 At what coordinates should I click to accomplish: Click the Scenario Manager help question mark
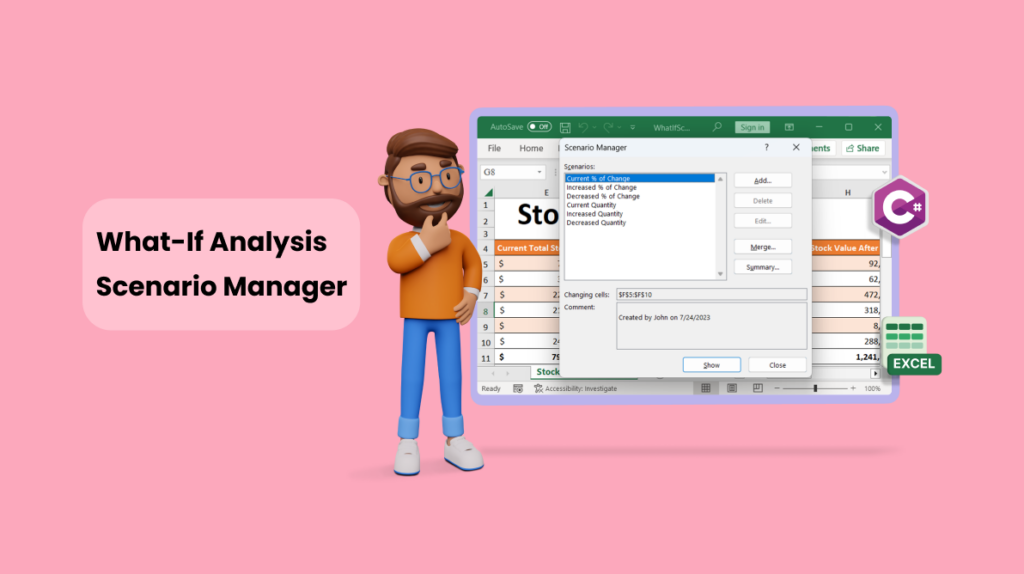click(x=767, y=148)
